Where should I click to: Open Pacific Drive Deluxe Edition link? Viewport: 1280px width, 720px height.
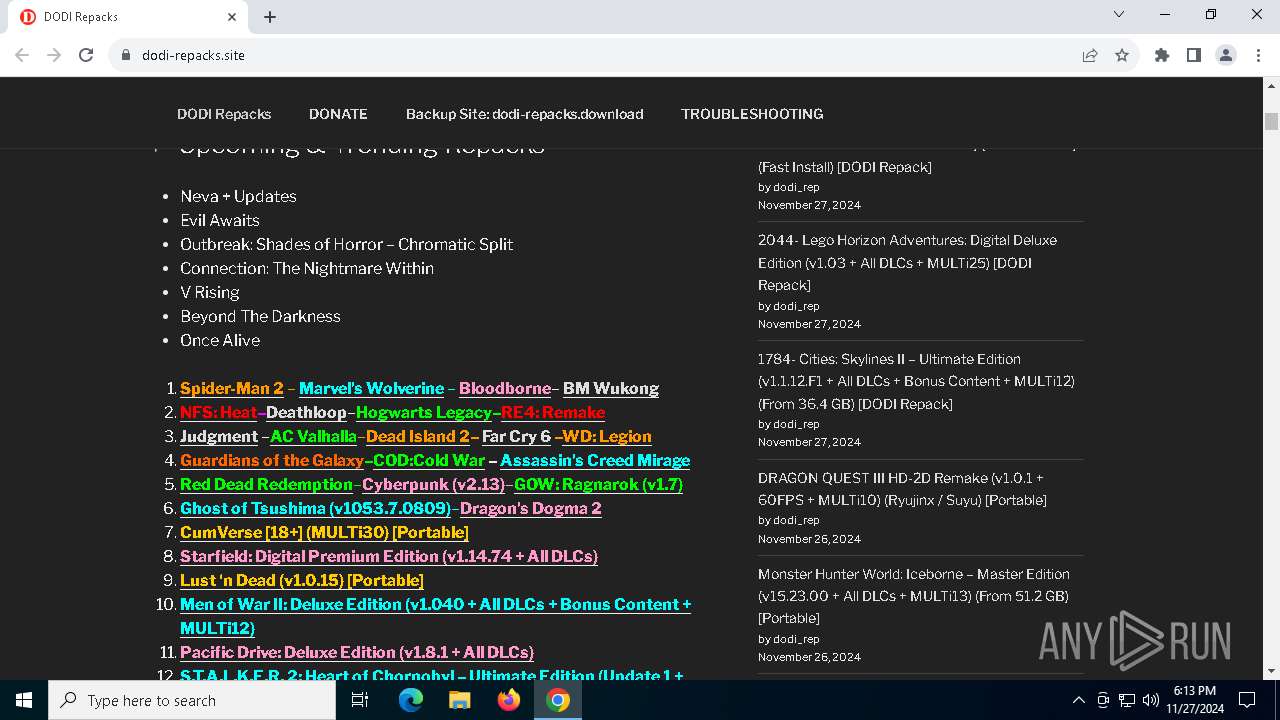click(357, 652)
